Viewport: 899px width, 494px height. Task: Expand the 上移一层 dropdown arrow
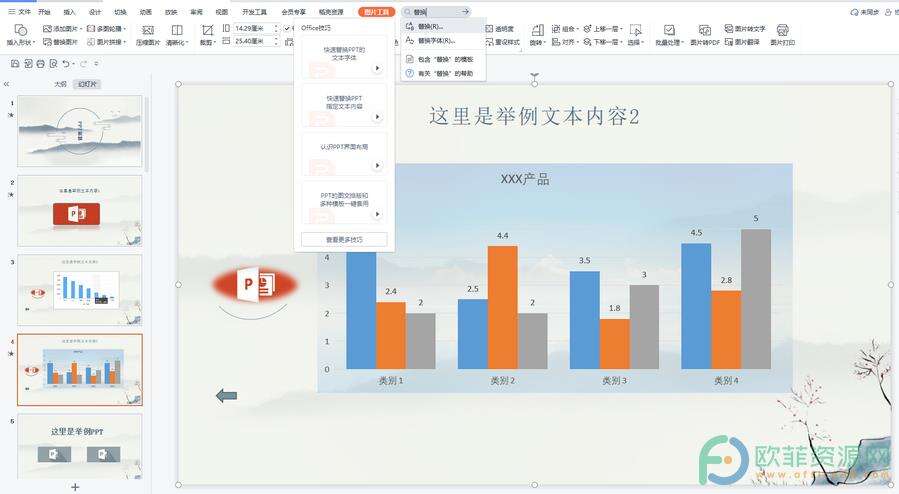[x=622, y=29]
